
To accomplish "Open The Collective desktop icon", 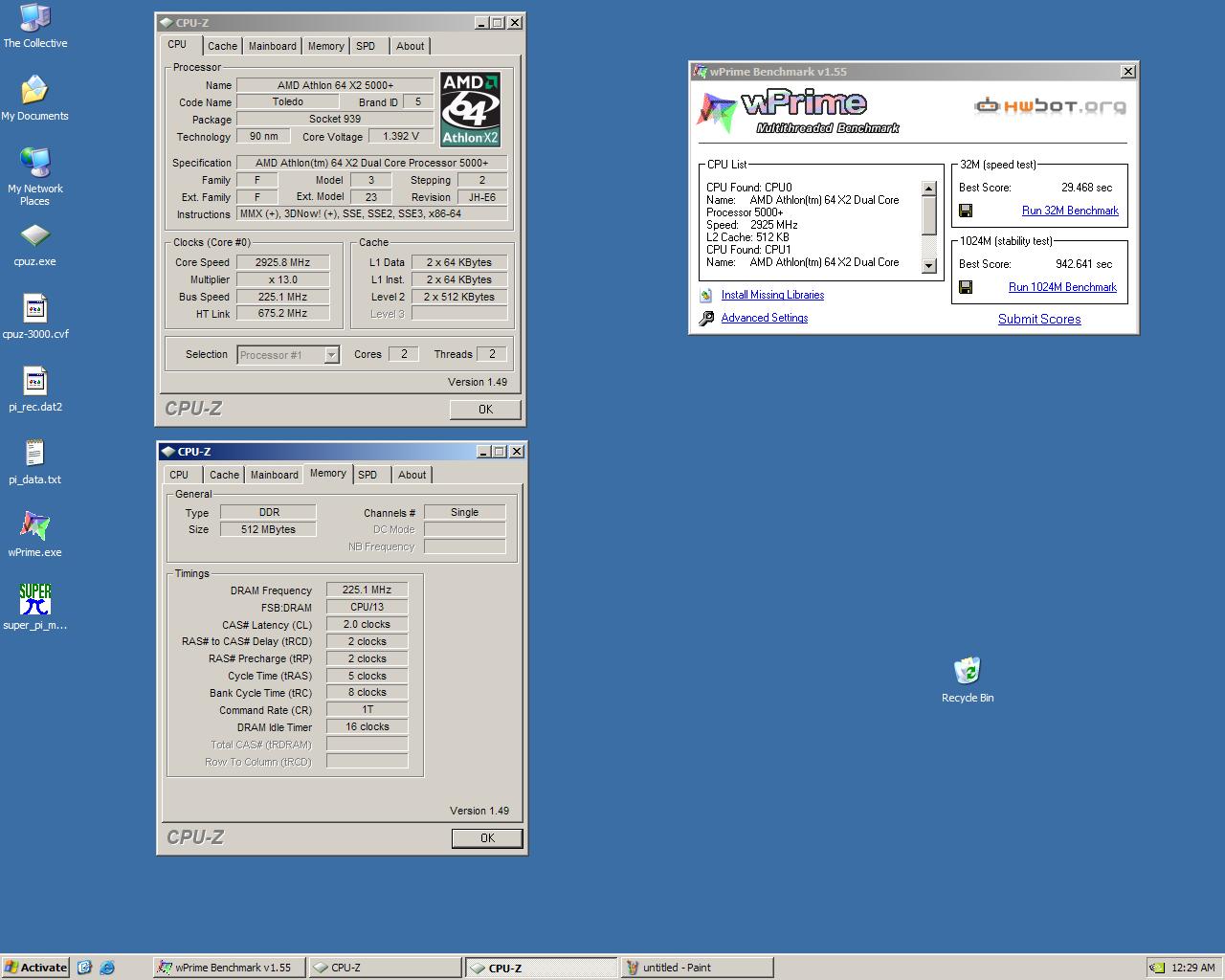I will (35, 26).
